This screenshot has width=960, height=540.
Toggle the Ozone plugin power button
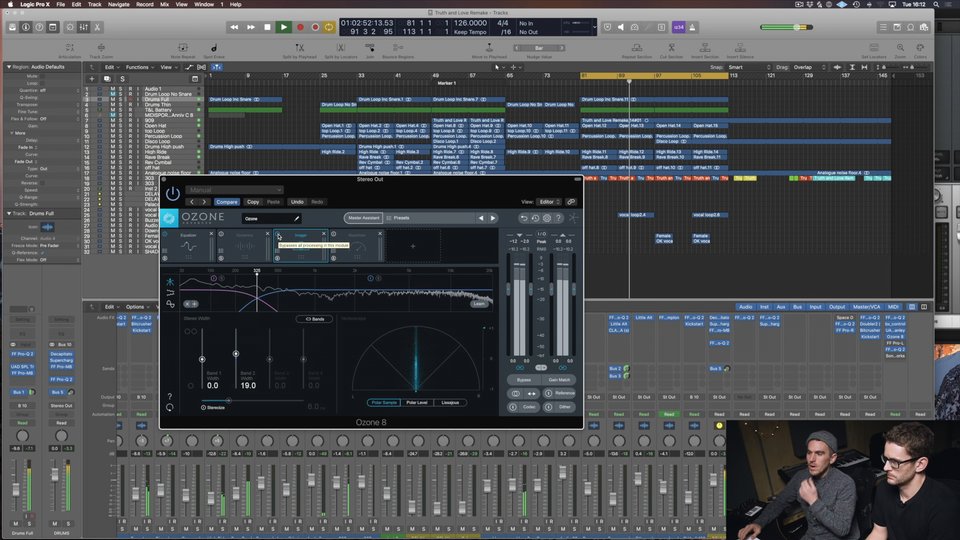pyautogui.click(x=173, y=194)
